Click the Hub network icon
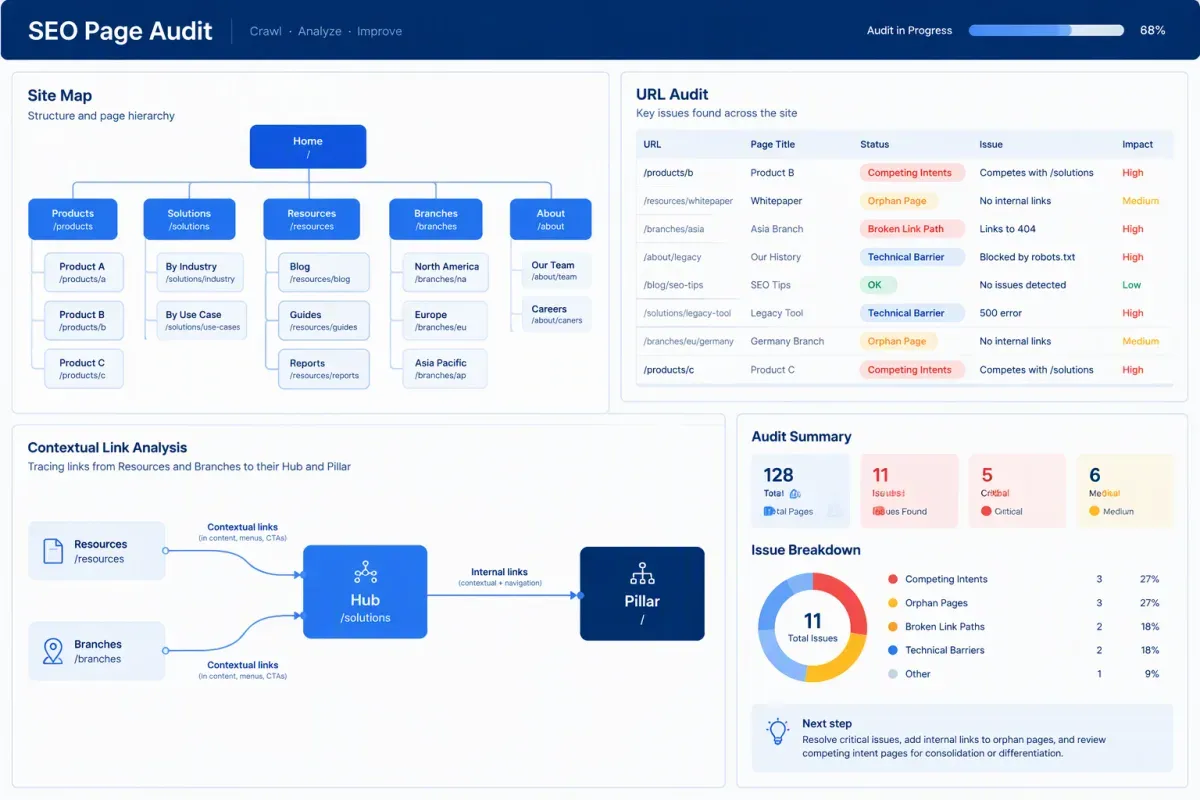The height and width of the screenshot is (800, 1200). 365,572
